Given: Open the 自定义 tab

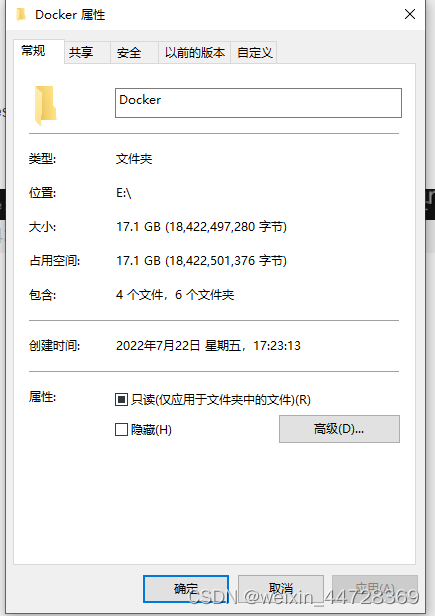Looking at the screenshot, I should tap(254, 52).
